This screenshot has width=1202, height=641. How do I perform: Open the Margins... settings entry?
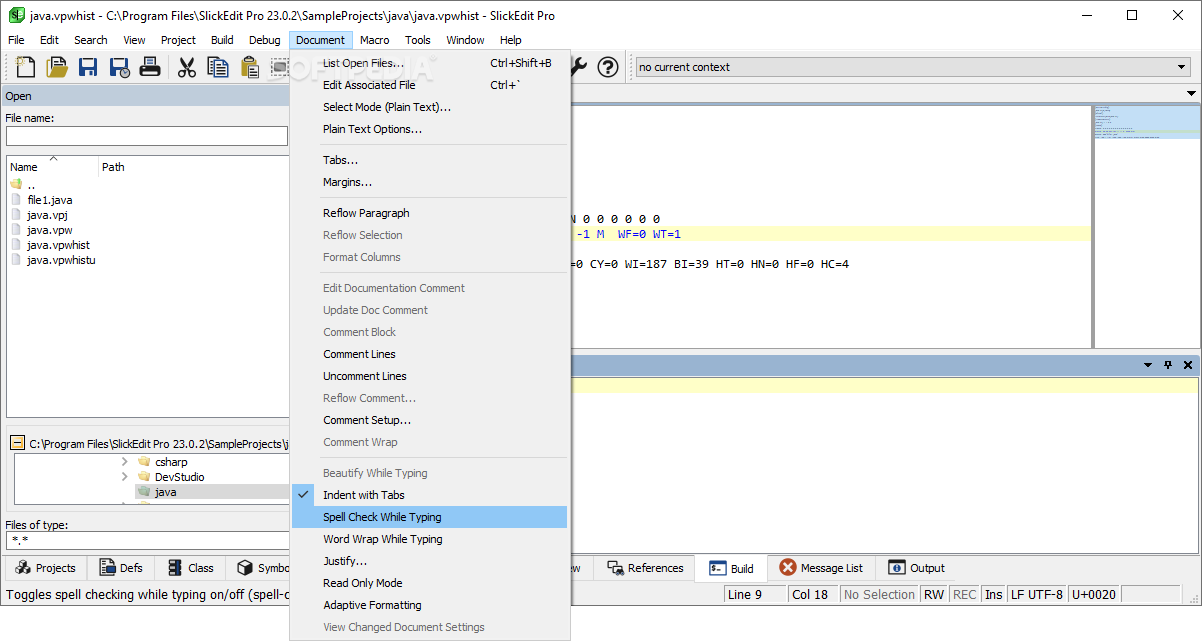click(x=429, y=182)
